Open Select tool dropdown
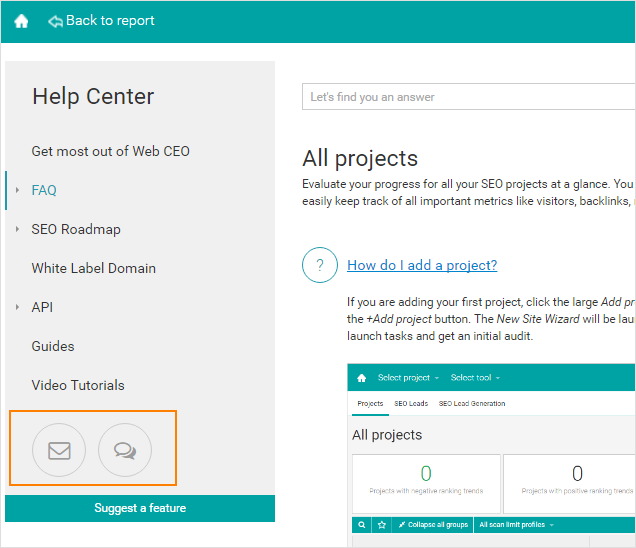 click(x=475, y=378)
